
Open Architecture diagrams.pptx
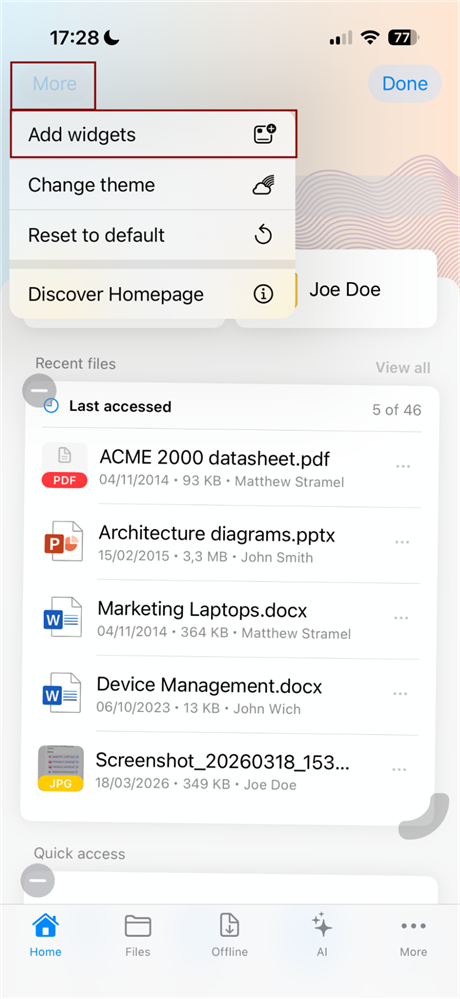(x=231, y=543)
